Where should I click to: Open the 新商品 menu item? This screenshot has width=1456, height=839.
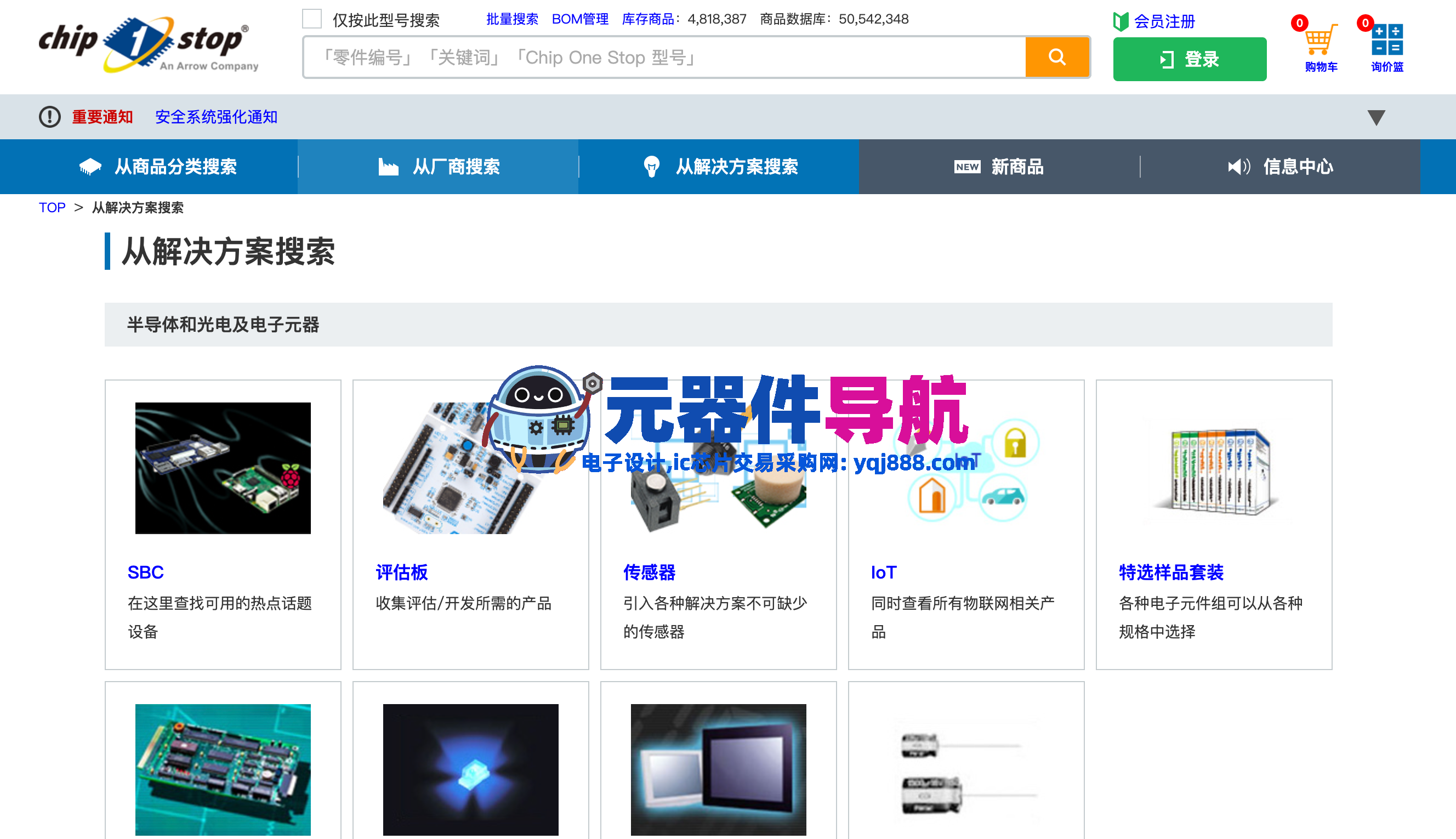tap(1016, 167)
